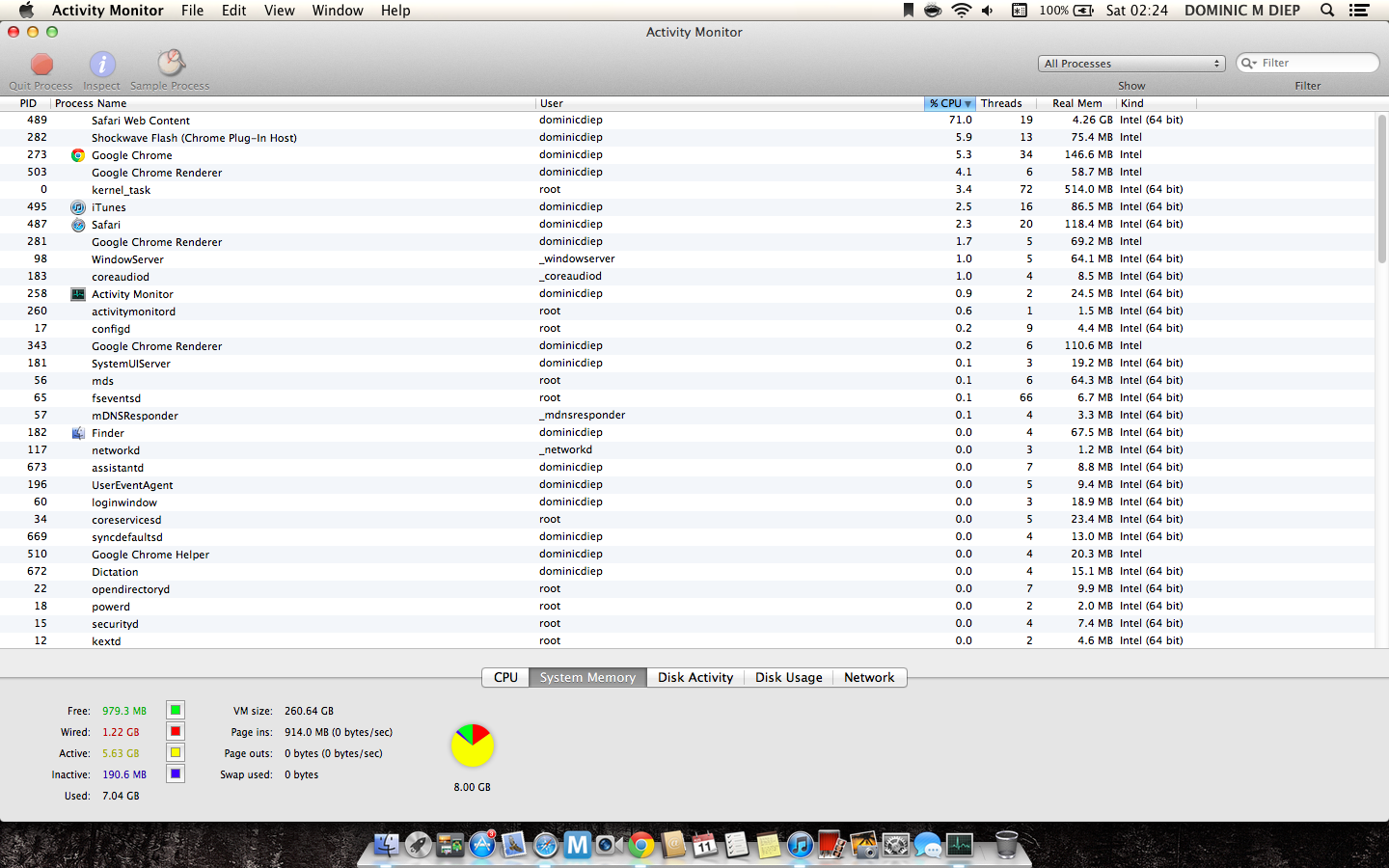
Task: Open iPhoto in the Dock
Action: coord(864,845)
